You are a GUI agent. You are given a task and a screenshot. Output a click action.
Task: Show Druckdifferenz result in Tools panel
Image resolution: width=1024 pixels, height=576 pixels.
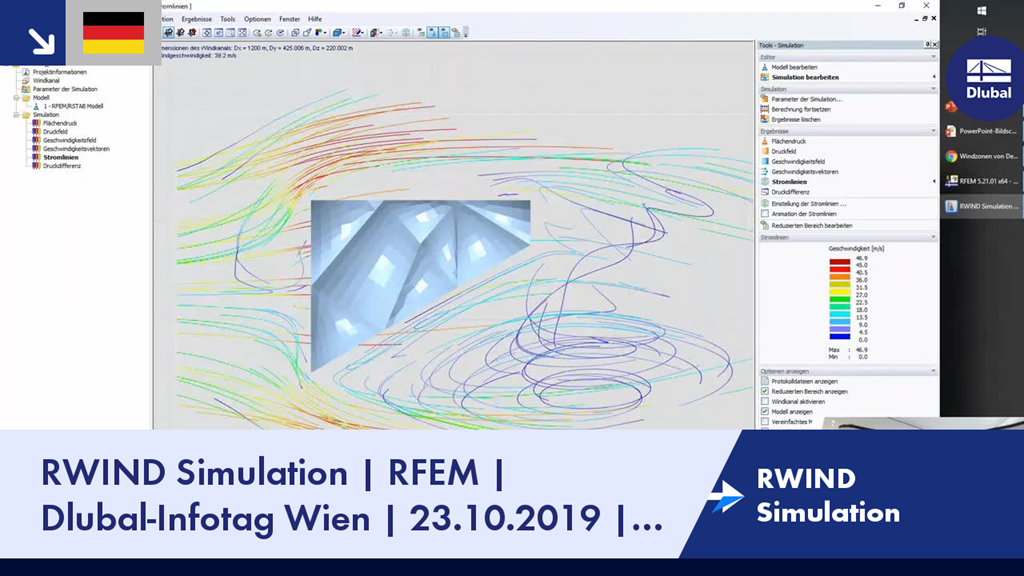790,192
